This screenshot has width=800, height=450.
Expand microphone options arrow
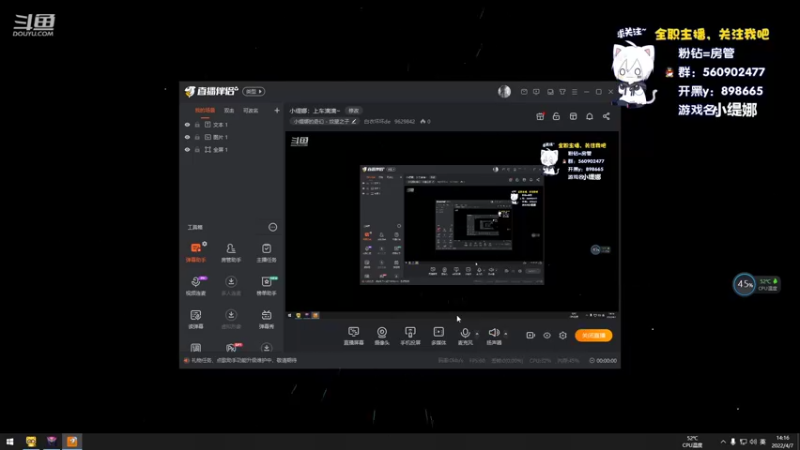tap(477, 334)
